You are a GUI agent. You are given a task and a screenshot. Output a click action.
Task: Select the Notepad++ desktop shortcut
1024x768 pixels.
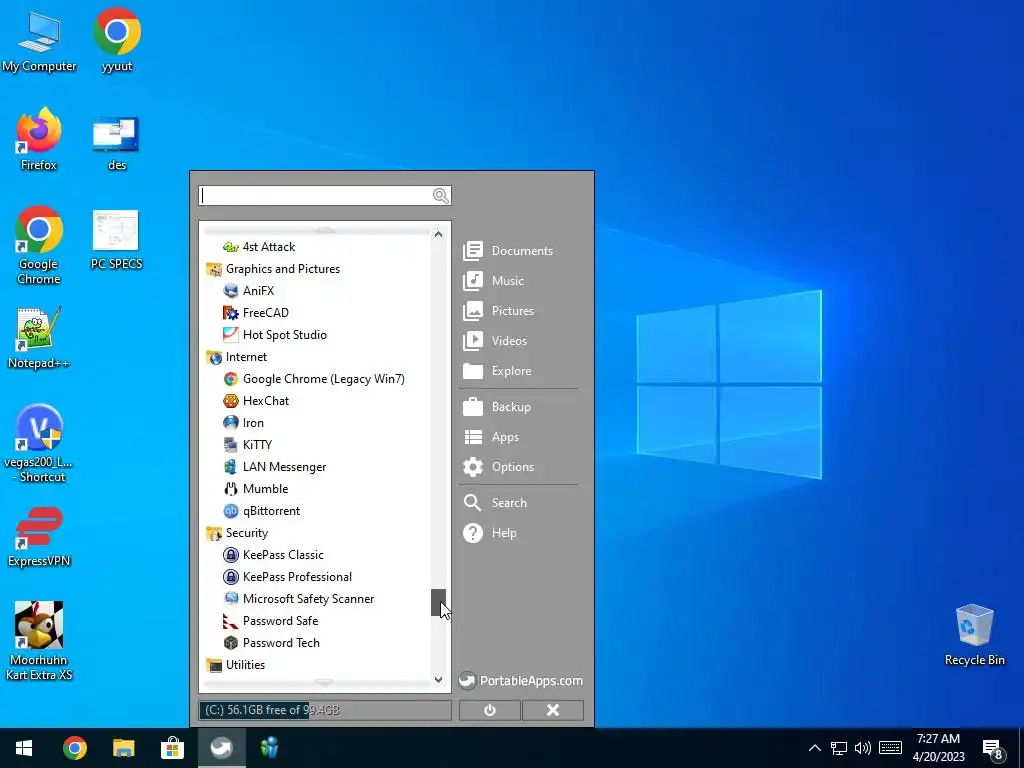point(39,338)
